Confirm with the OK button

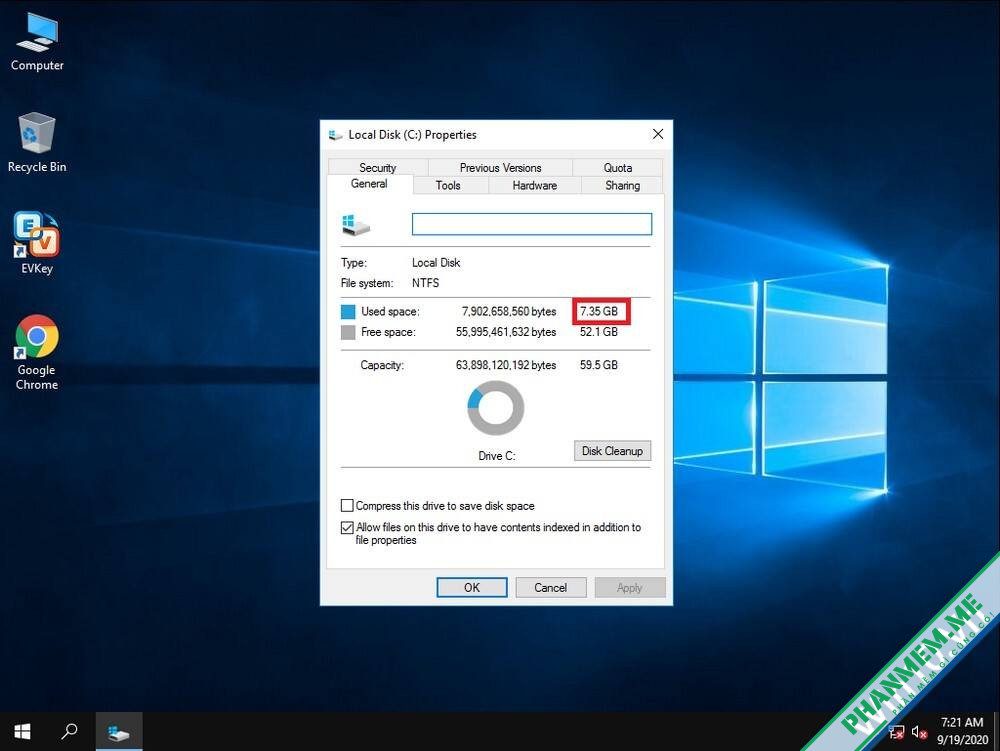tap(472, 588)
